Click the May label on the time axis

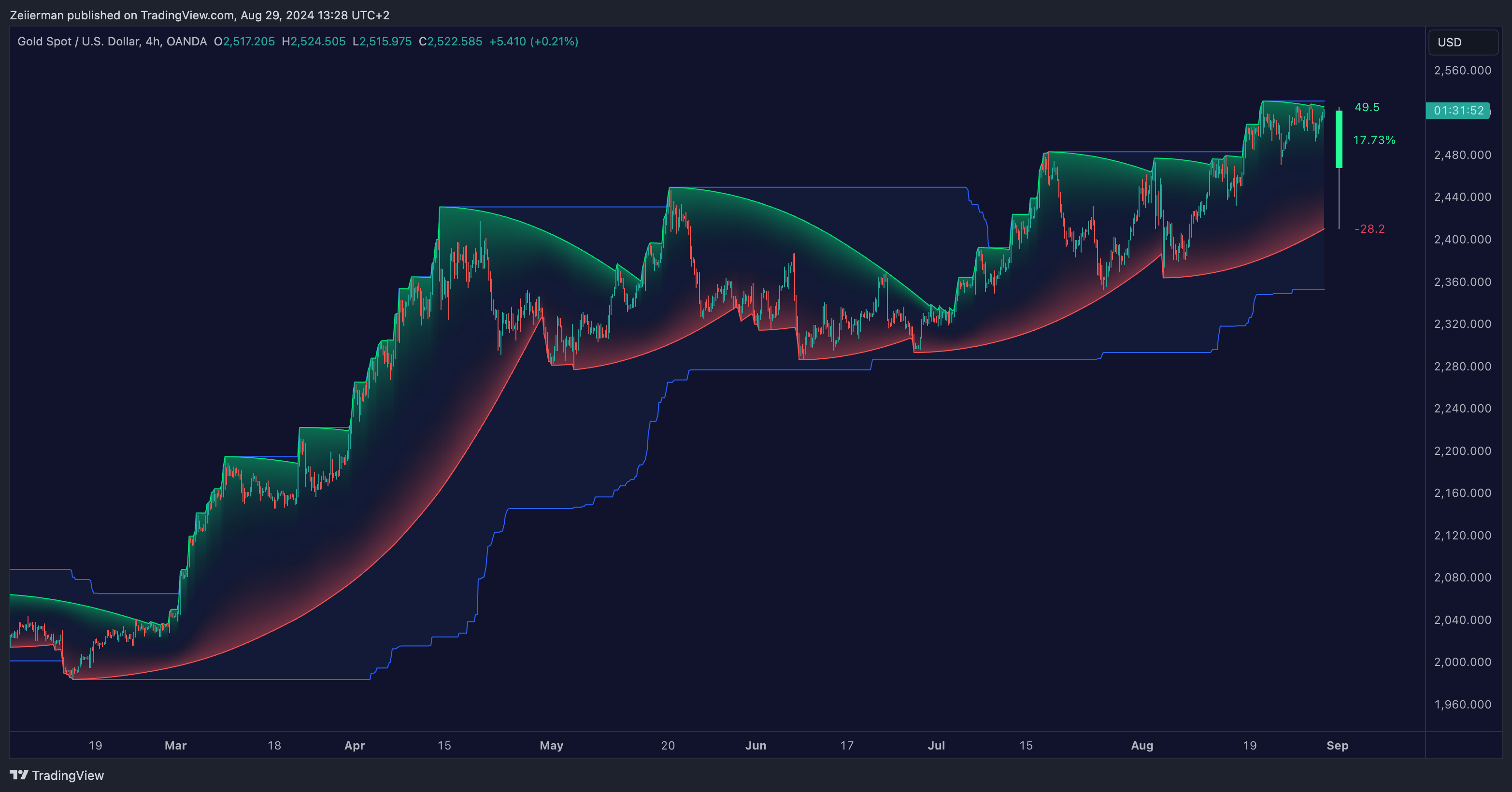click(x=551, y=745)
